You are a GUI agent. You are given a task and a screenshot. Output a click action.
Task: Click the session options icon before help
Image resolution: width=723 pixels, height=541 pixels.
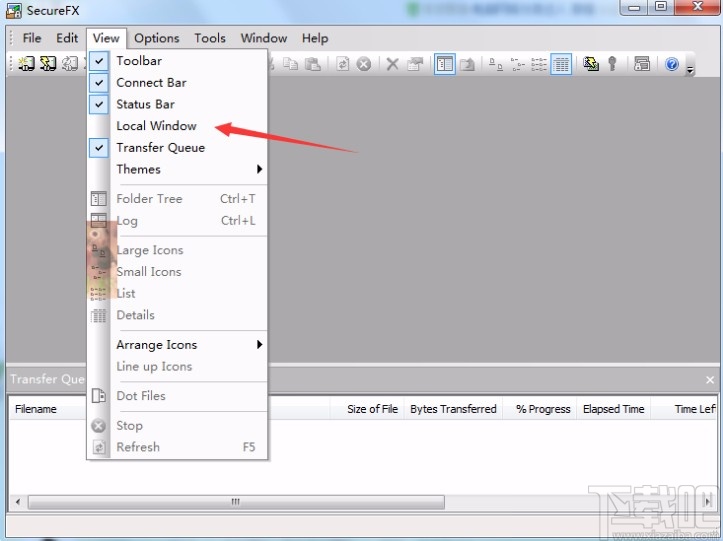point(641,64)
